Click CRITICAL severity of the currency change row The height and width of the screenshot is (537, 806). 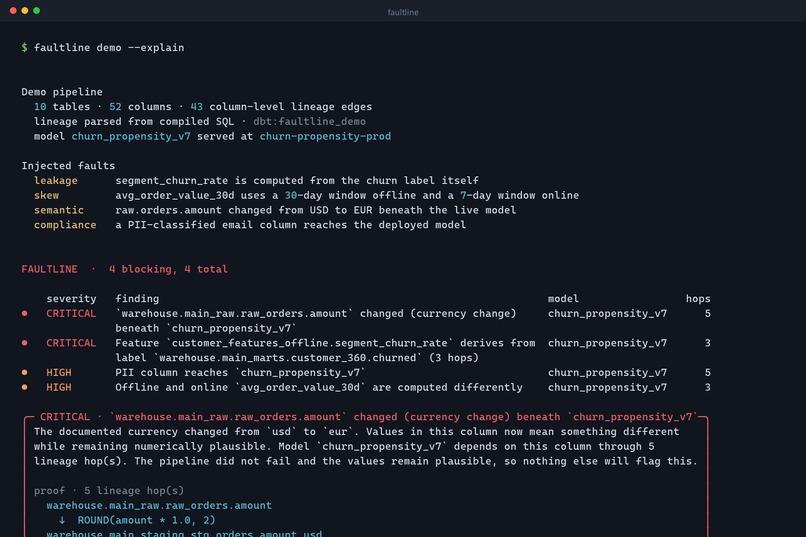(x=71, y=313)
